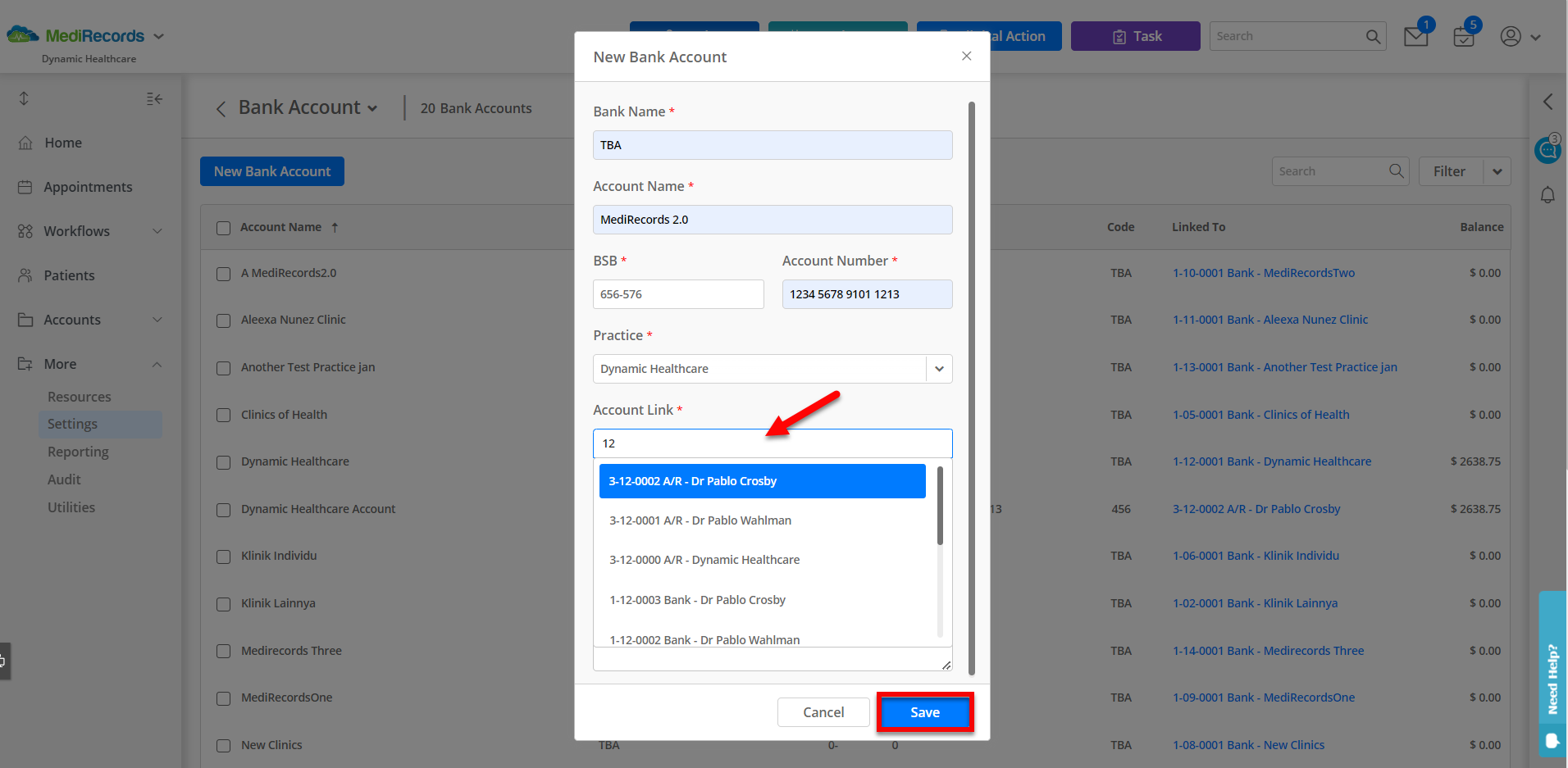The width and height of the screenshot is (1568, 768).
Task: Click the Patients icon in sidebar
Action: point(25,275)
